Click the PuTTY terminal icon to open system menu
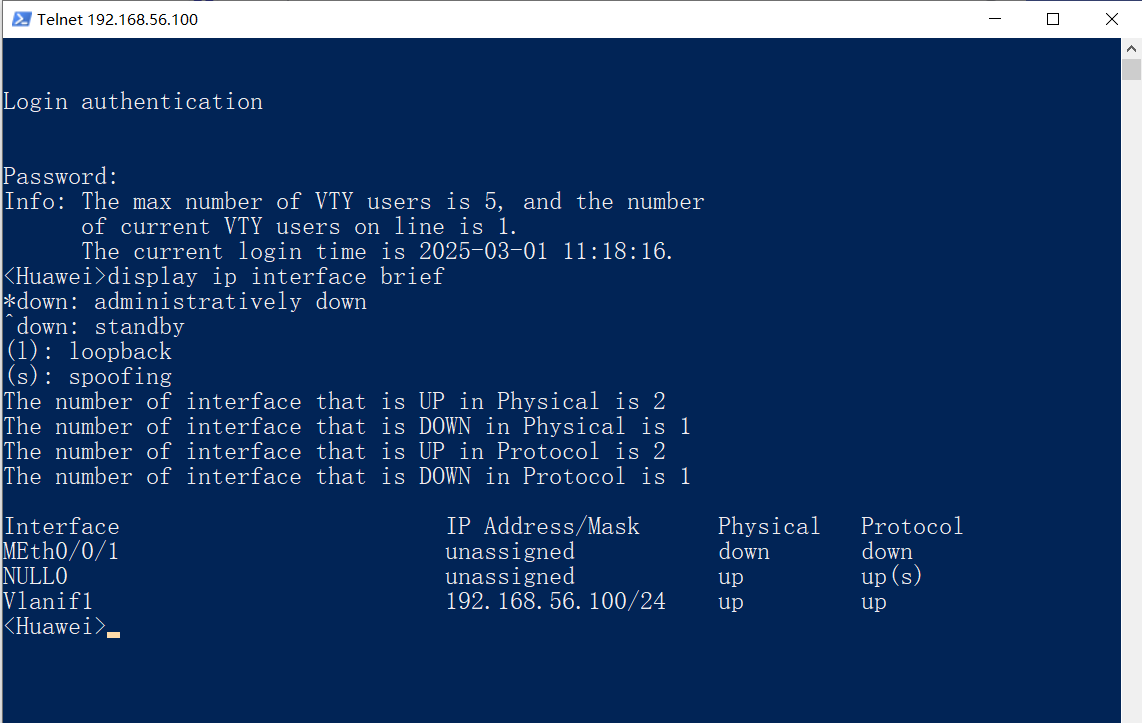The image size is (1142, 723). pos(20,19)
